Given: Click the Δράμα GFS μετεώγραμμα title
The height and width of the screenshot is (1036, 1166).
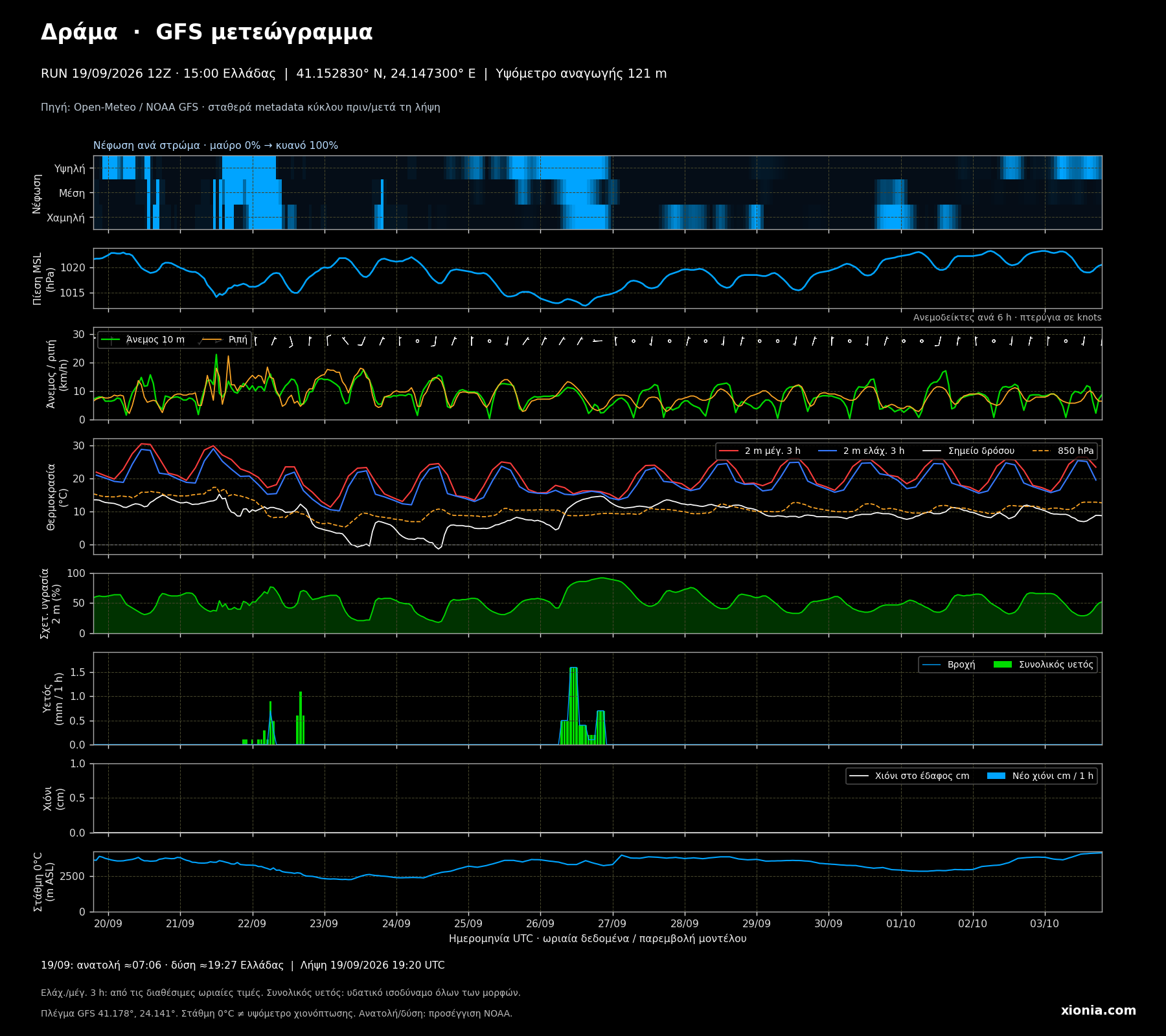Looking at the screenshot, I should coord(207,32).
